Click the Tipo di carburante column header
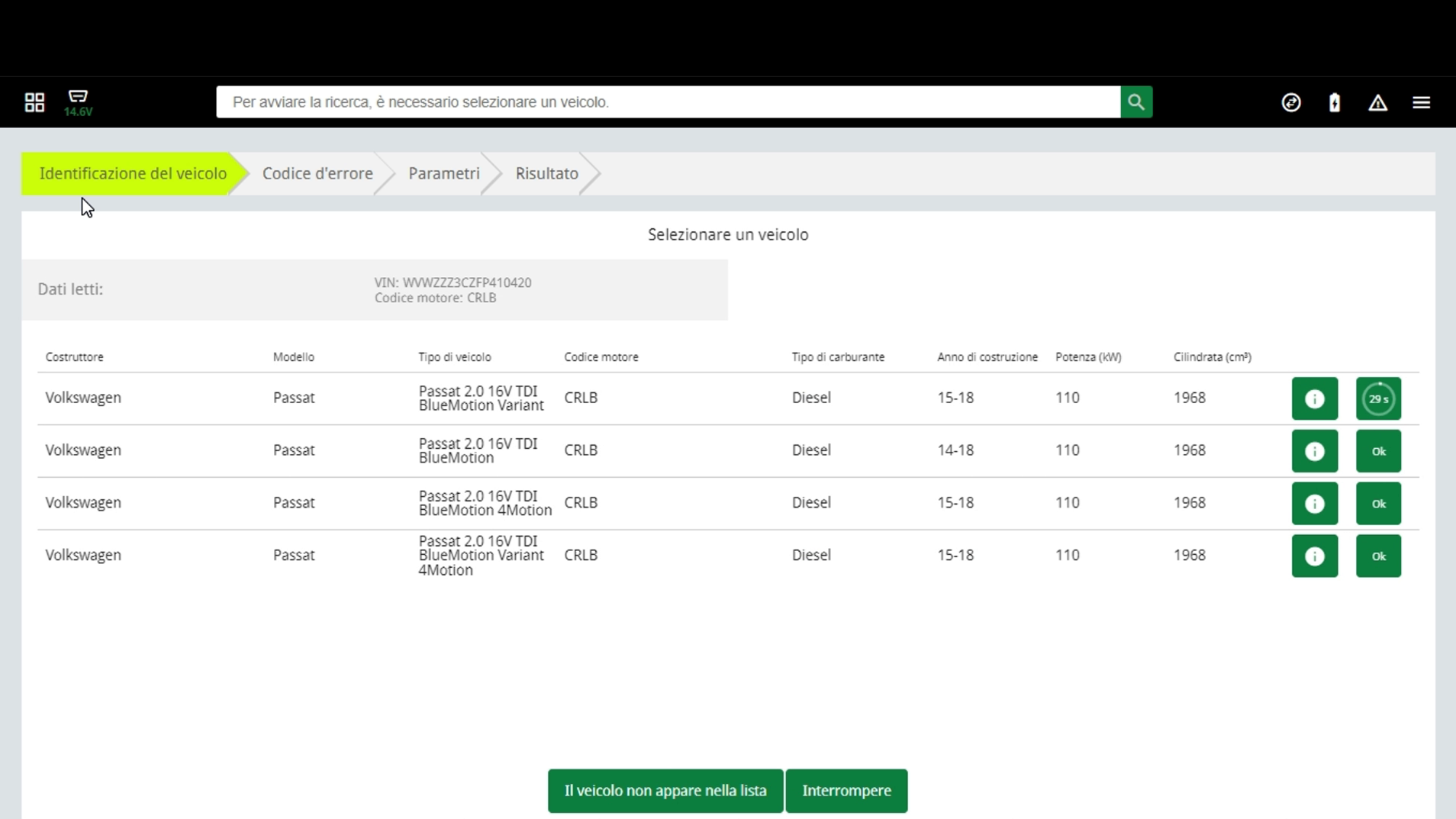 838,356
